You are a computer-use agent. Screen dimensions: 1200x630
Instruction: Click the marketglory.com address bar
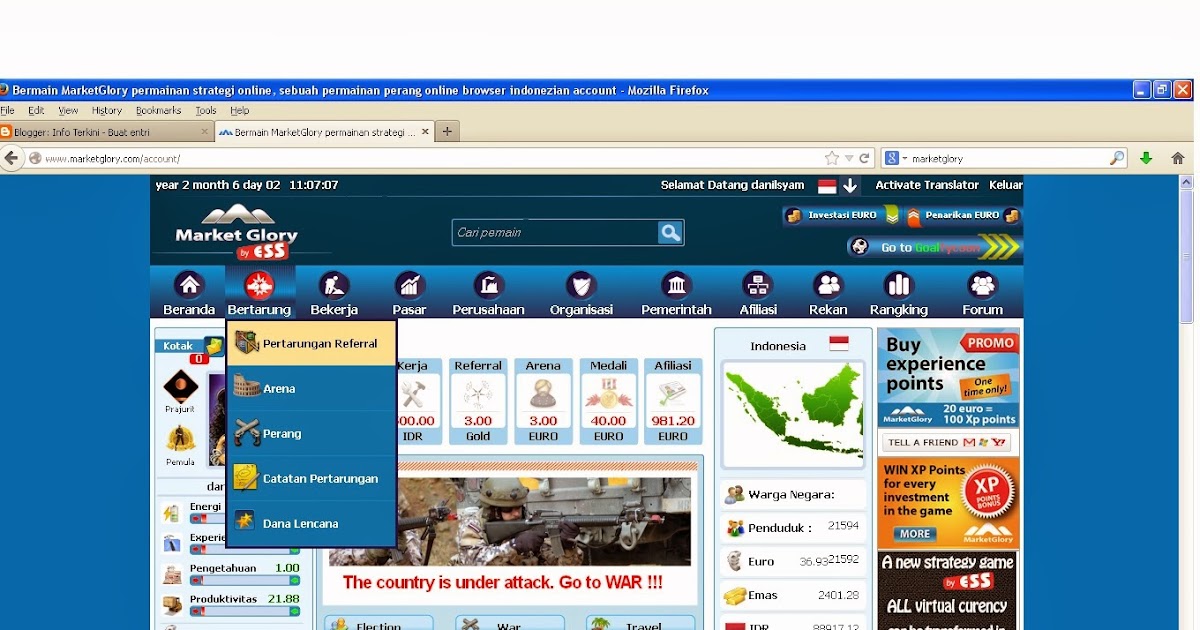coord(430,158)
